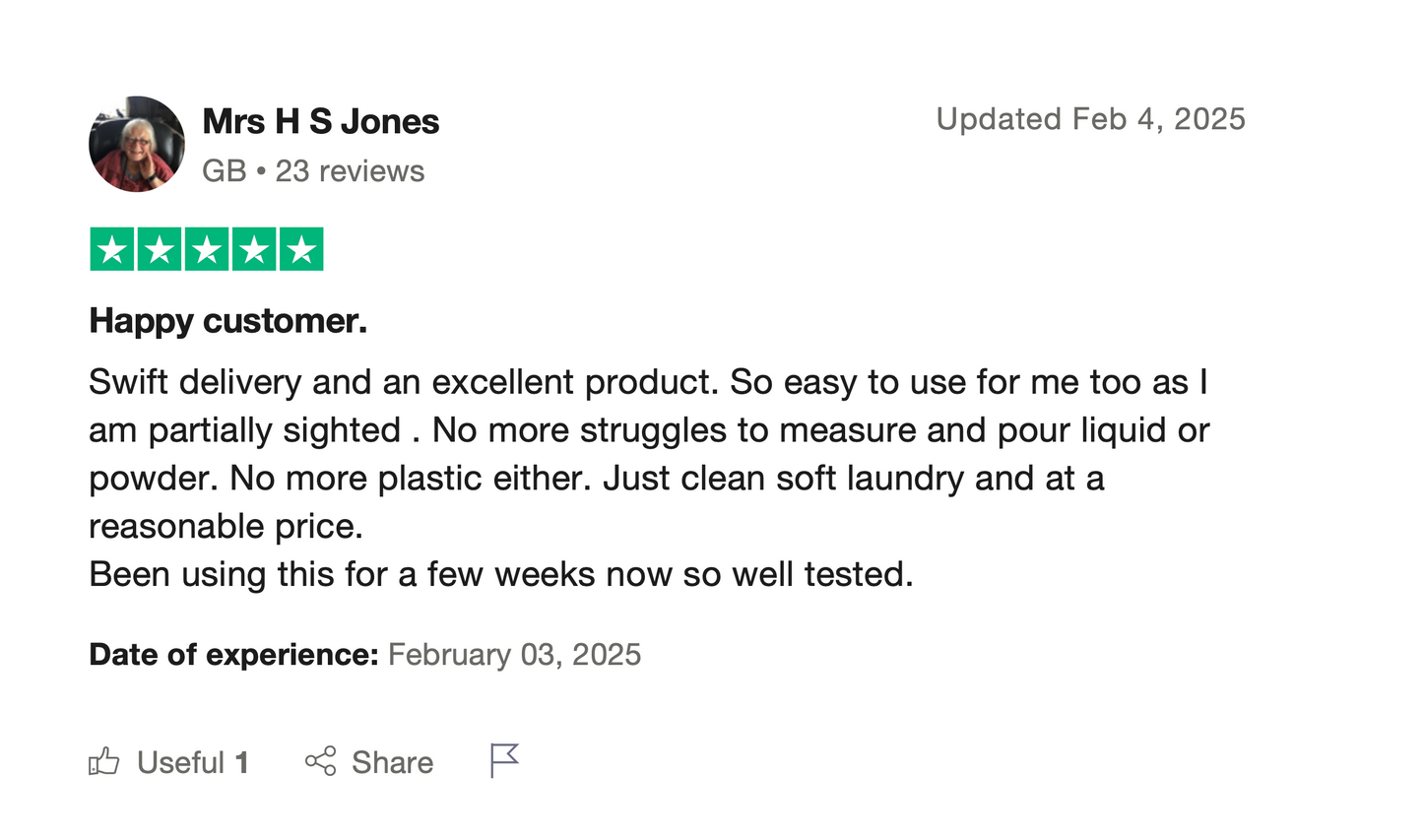
Task: Click the "February 03, 2025" experience date
Action: (514, 655)
